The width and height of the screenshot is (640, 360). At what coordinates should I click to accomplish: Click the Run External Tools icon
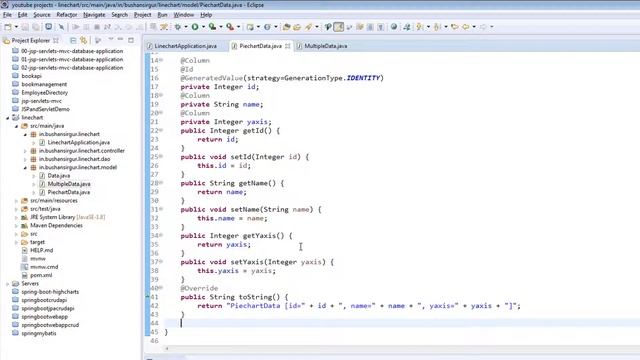click(x=230, y=27)
